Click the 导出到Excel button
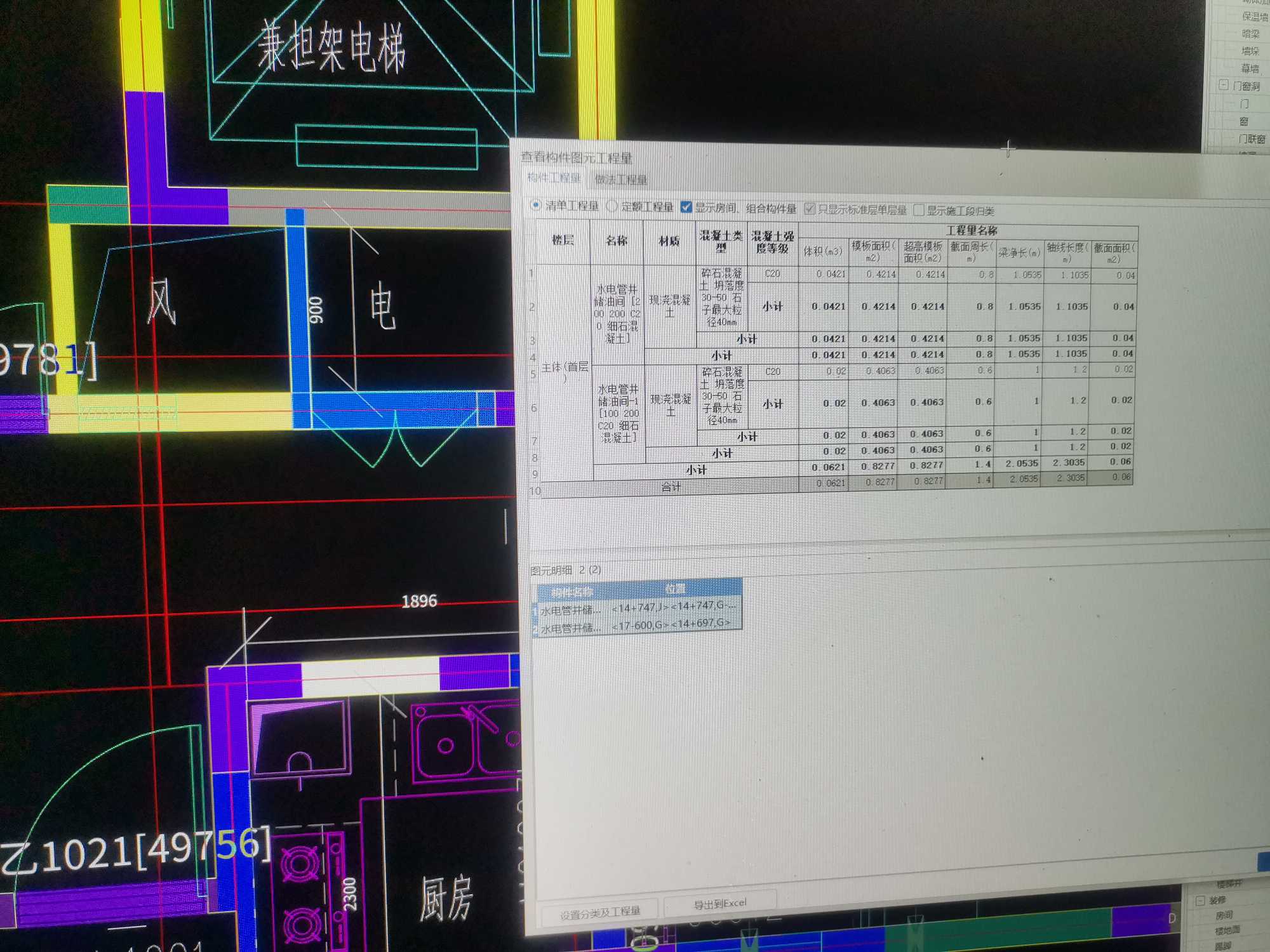Screen dimensions: 1270x952 (x=720, y=904)
